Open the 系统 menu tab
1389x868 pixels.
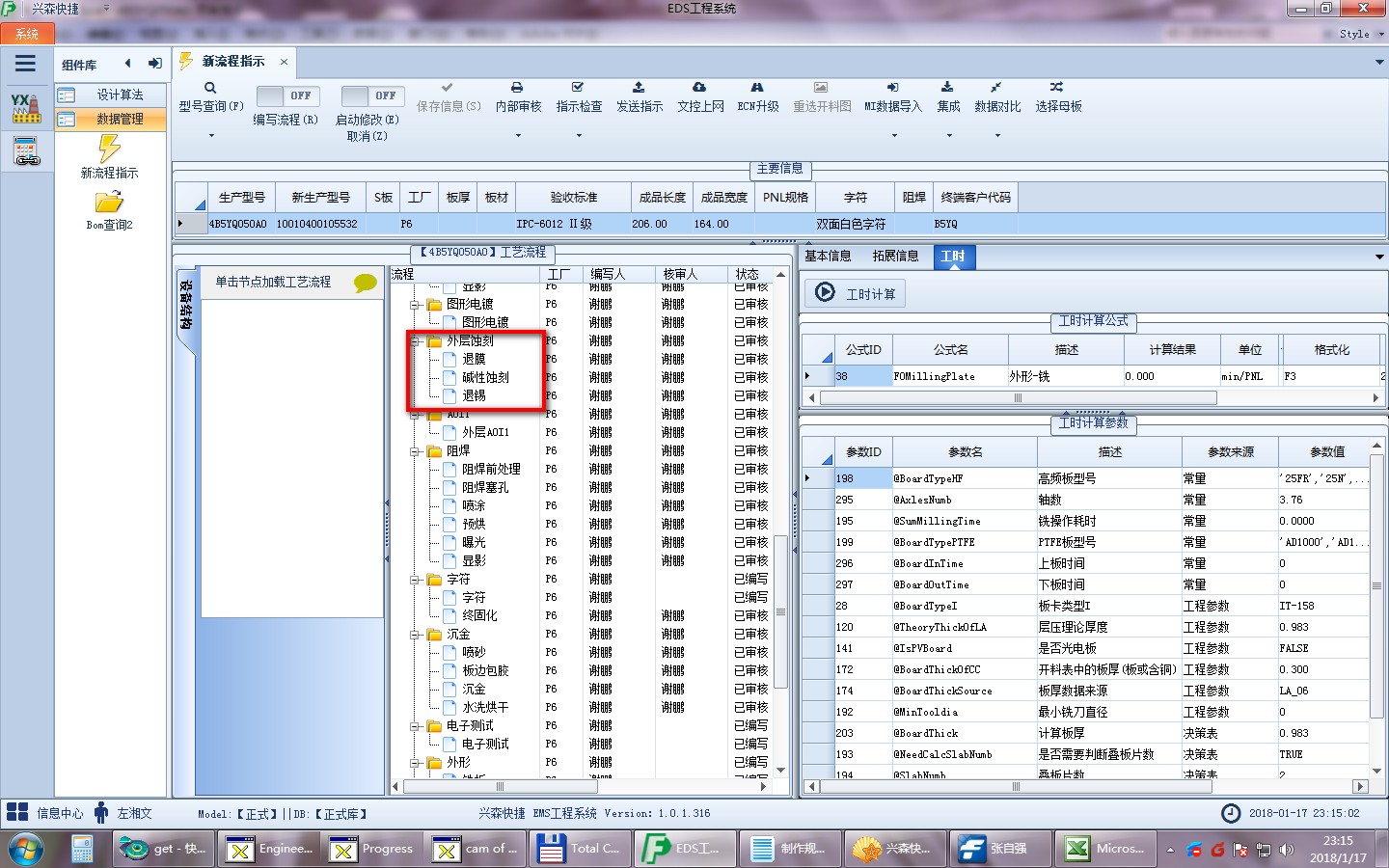click(27, 34)
